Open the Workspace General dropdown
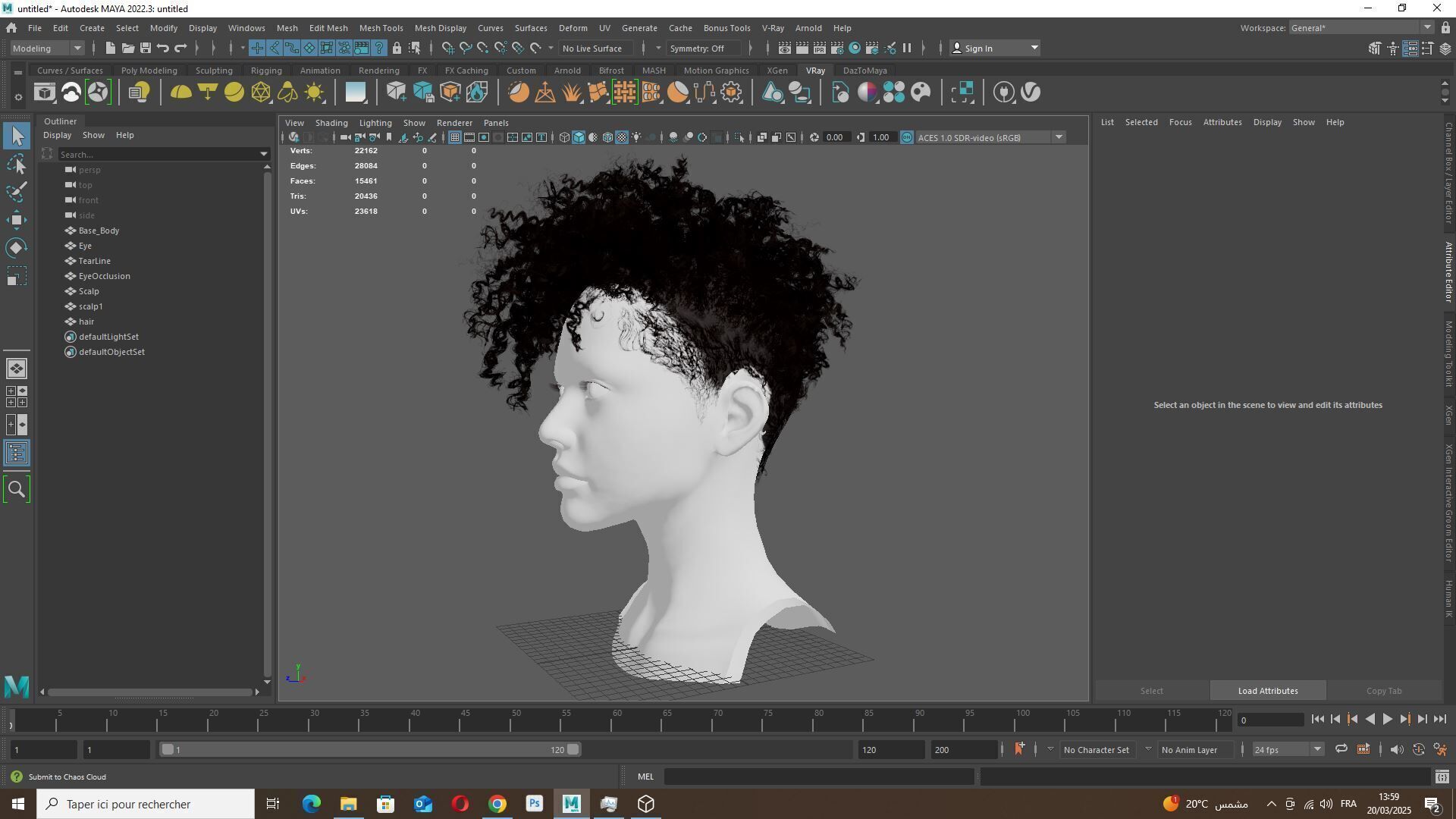The width and height of the screenshot is (1456, 819). coord(1360,28)
